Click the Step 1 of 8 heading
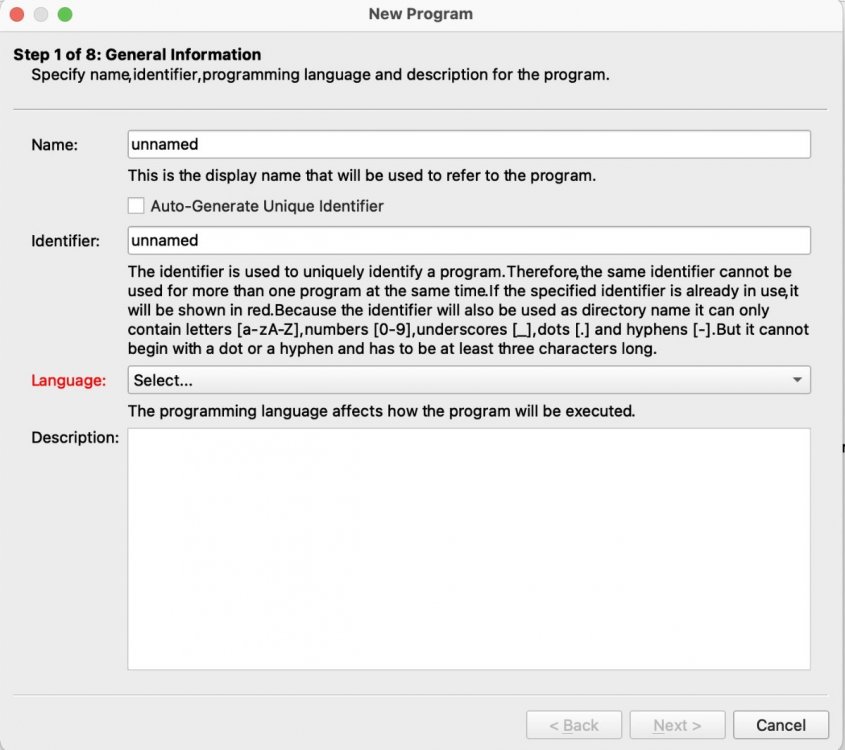Viewport: 845px width, 750px height. 137,55
